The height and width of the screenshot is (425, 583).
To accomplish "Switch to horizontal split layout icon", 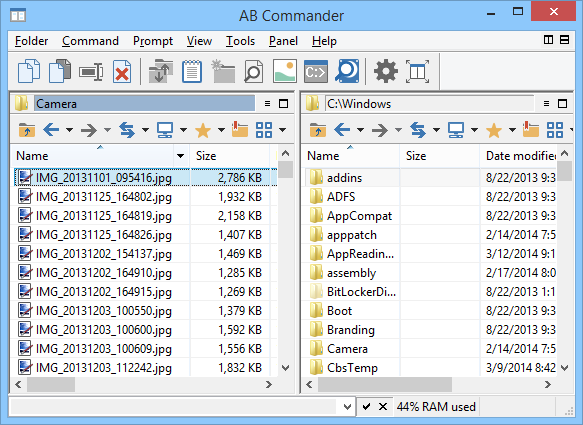I will [x=564, y=39].
